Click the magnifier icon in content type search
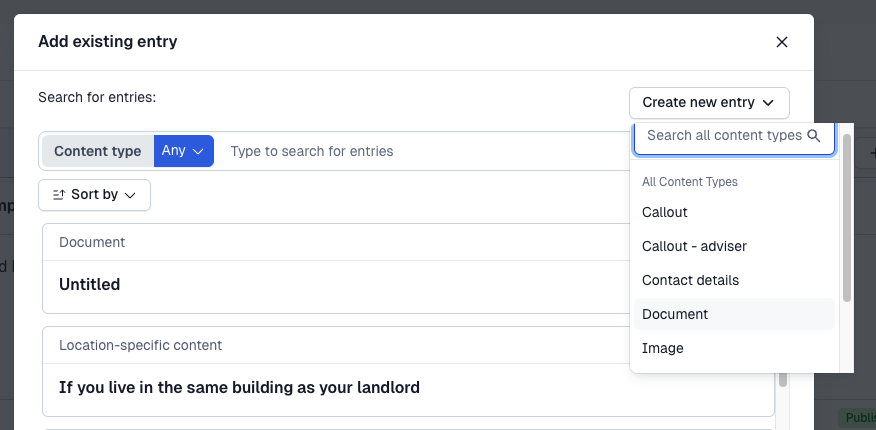The height and width of the screenshot is (430, 876). tap(814, 136)
